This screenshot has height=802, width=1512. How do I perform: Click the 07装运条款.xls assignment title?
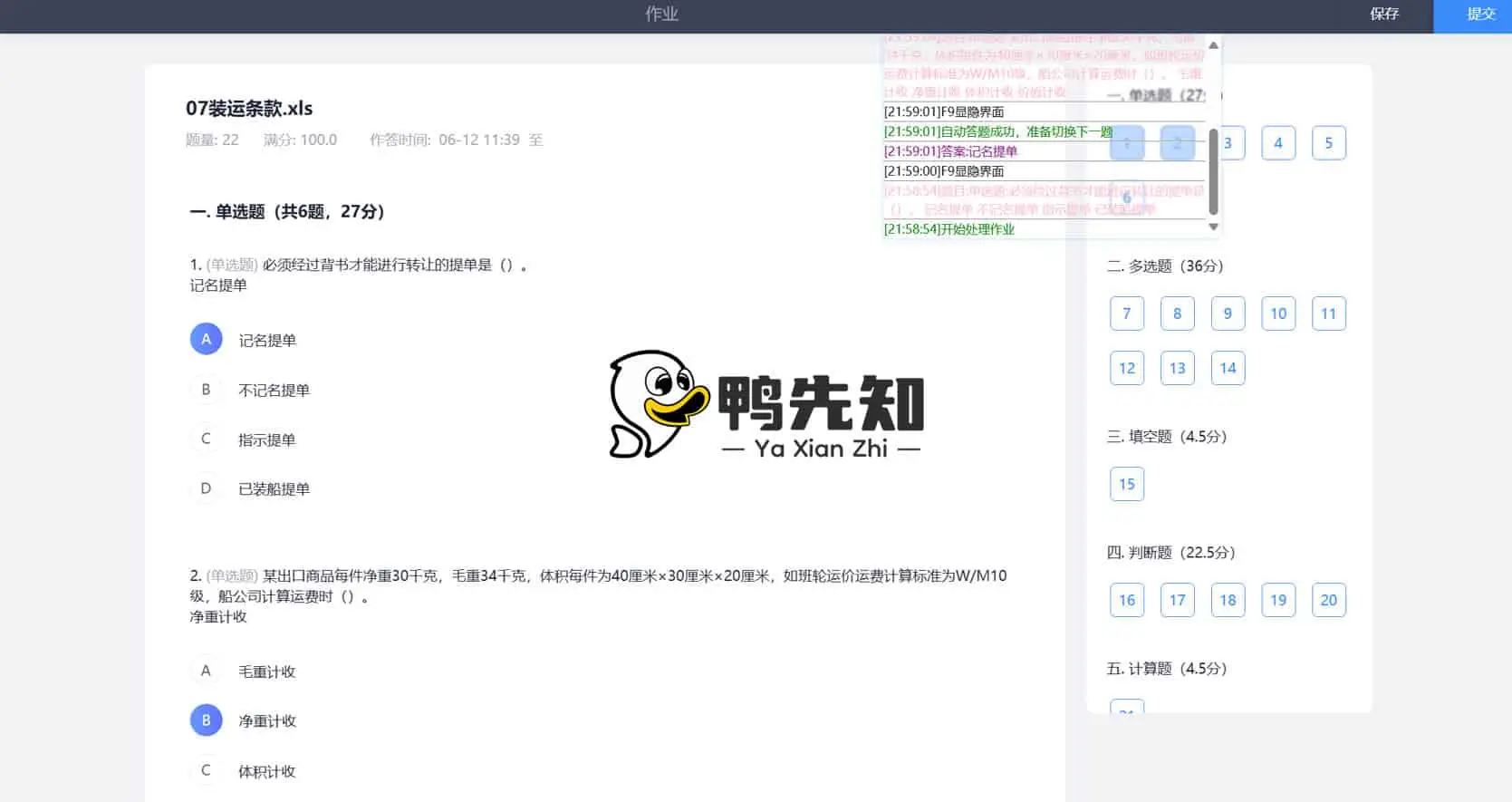pyautogui.click(x=249, y=109)
